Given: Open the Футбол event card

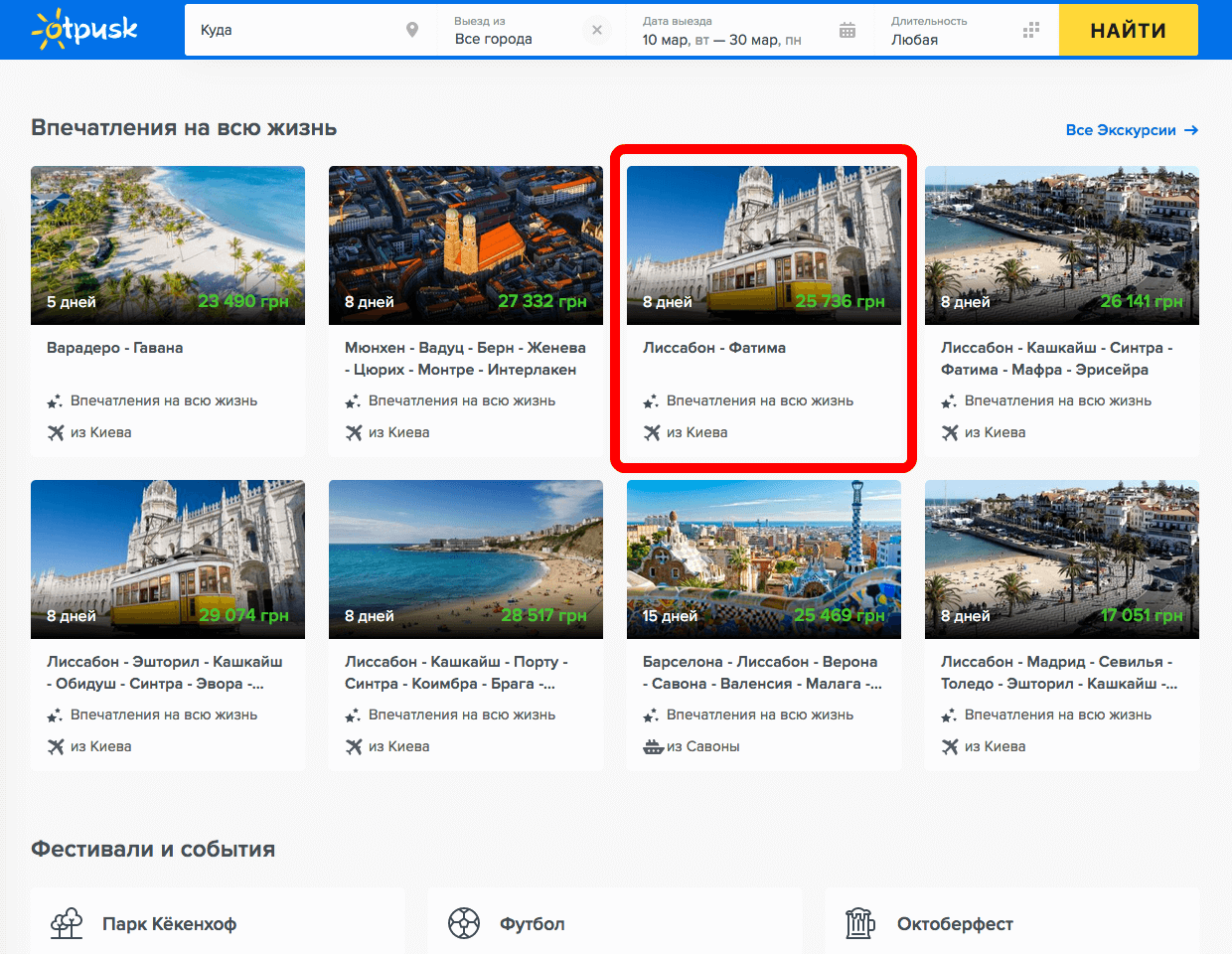Looking at the screenshot, I should tap(615, 921).
